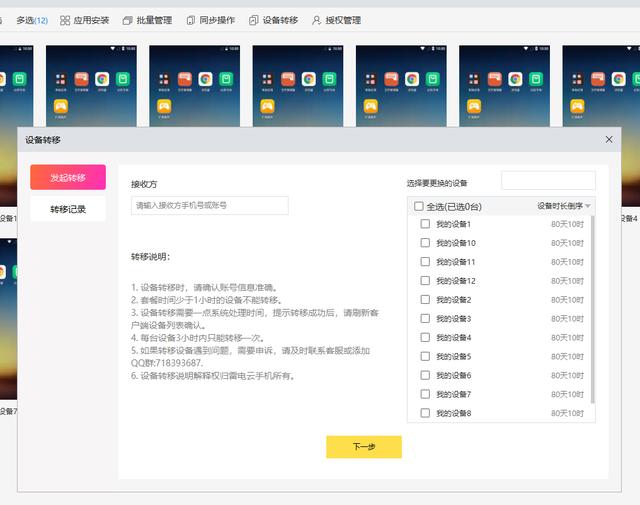The image size is (640, 505).
Task: Click the 接收方 label text
Action: (144, 184)
